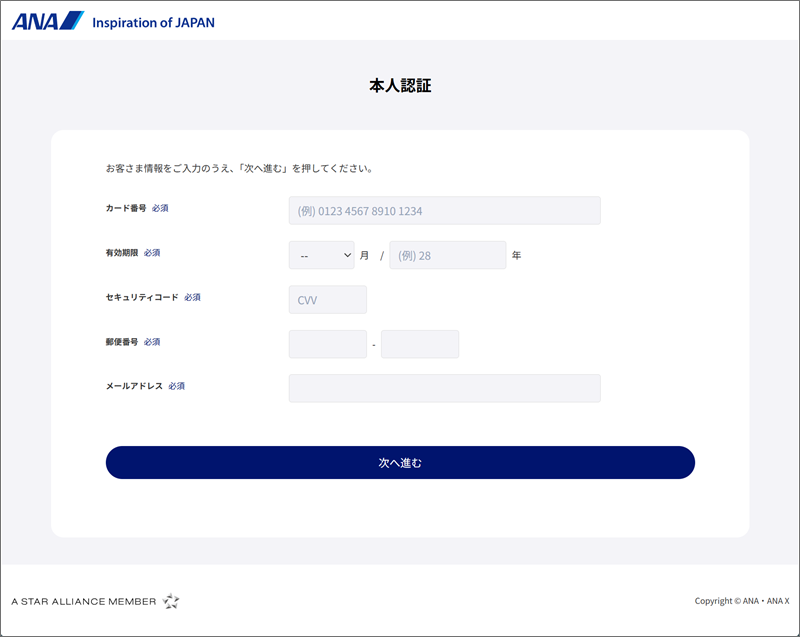Click the メールアドレス label
This screenshot has height=637, width=800.
tap(134, 386)
